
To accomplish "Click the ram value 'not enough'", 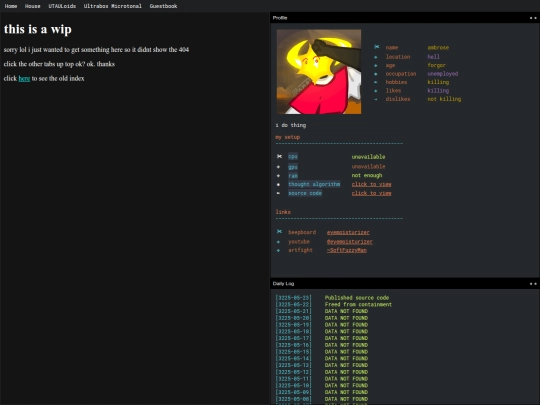I will tap(367, 176).
